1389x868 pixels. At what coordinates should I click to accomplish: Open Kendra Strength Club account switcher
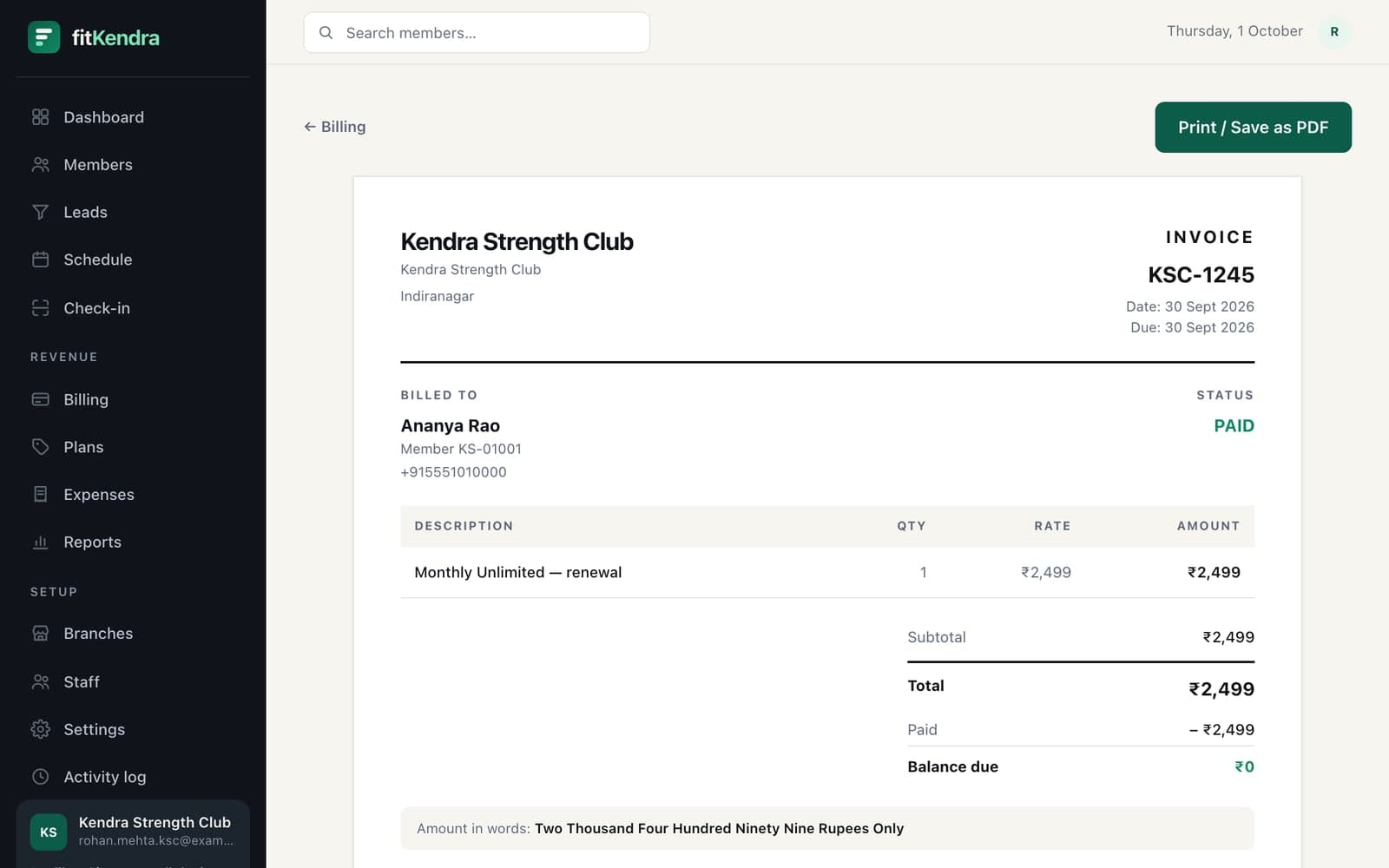[x=133, y=832]
